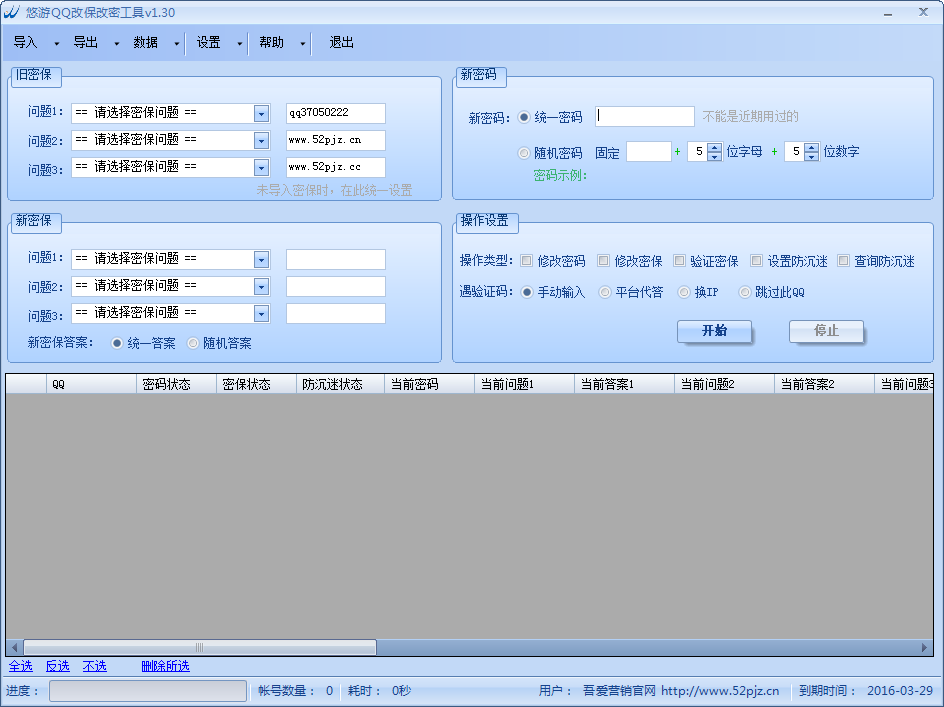Open the 帮助 menu dropdown arrow
Image resolution: width=944 pixels, height=707 pixels.
coord(302,44)
